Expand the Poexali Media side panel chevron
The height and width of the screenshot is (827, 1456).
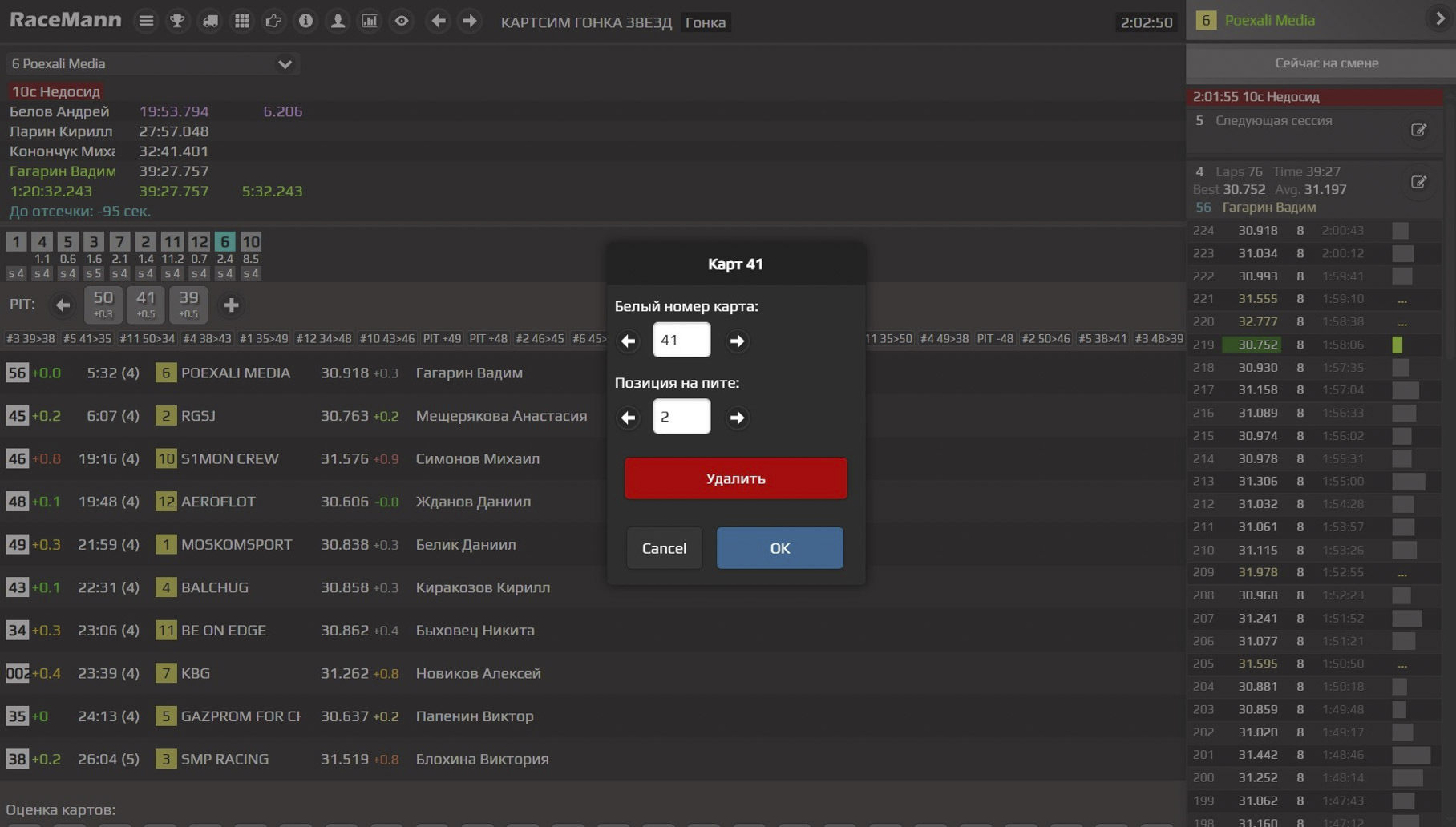pyautogui.click(x=1439, y=20)
